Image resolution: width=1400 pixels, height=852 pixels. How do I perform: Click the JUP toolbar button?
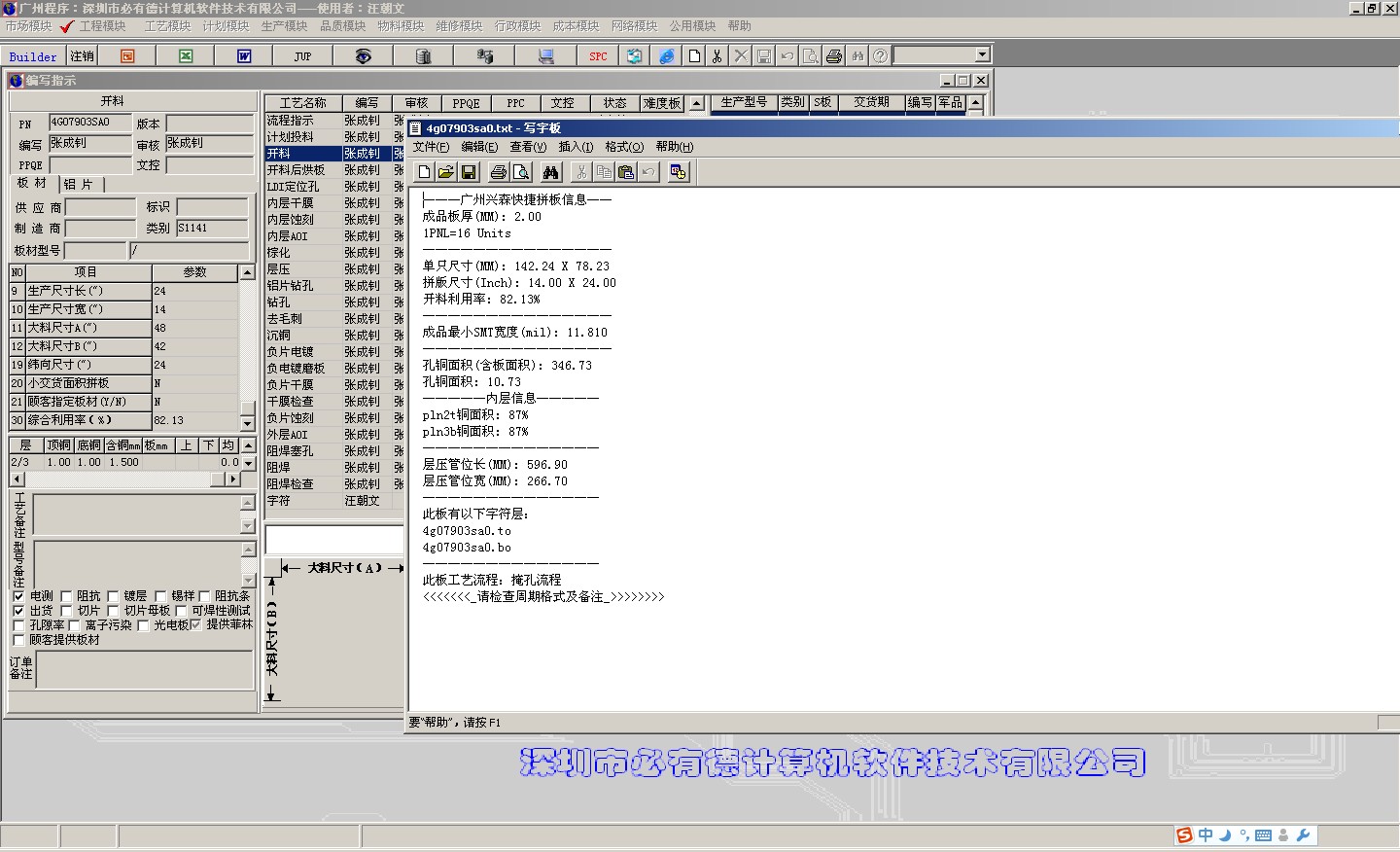(302, 56)
